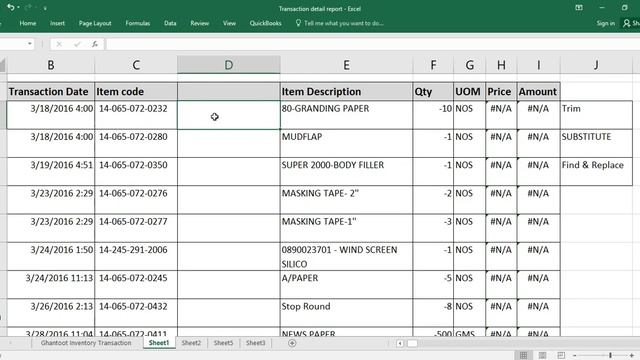This screenshot has height=360, width=640.
Task: Click the Item Description header cell
Action: [346, 91]
